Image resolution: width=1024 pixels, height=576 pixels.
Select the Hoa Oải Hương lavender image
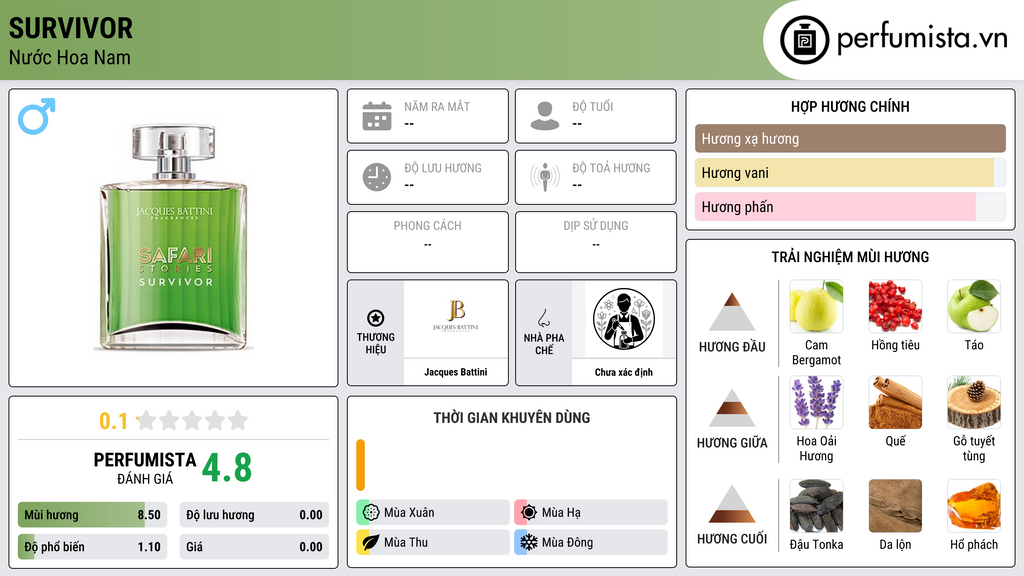(816, 402)
